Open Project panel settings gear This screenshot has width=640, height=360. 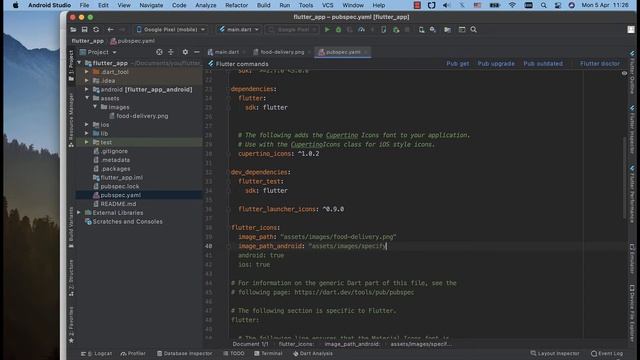coord(185,52)
